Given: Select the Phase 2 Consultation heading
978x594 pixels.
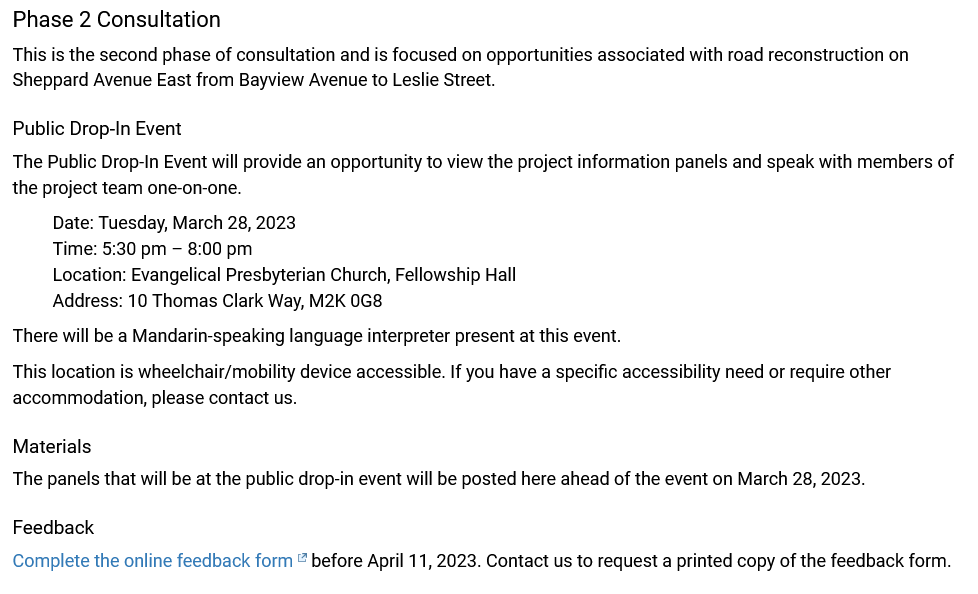Looking at the screenshot, I should point(117,20).
